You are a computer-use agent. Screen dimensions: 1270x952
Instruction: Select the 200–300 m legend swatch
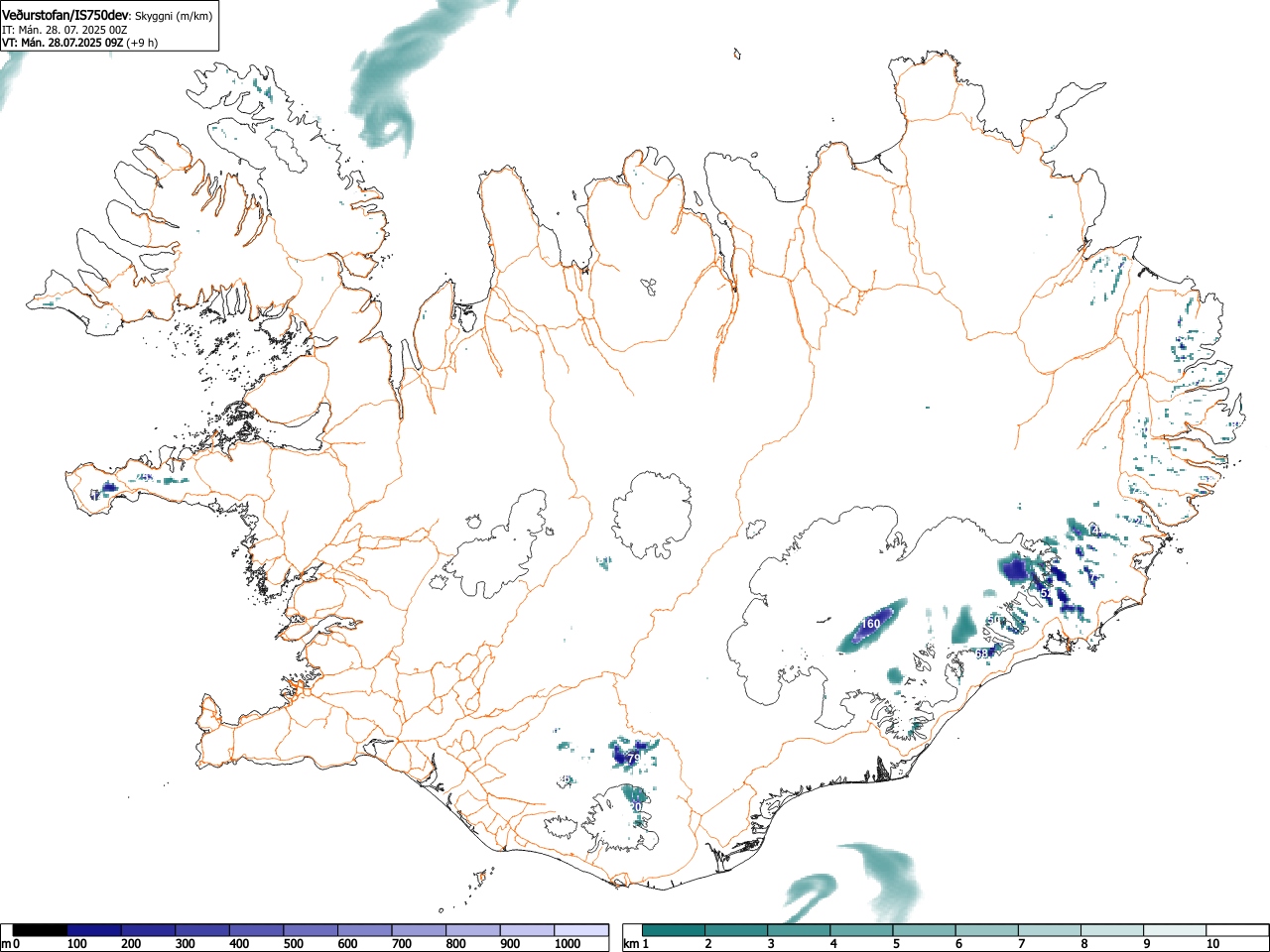click(149, 930)
